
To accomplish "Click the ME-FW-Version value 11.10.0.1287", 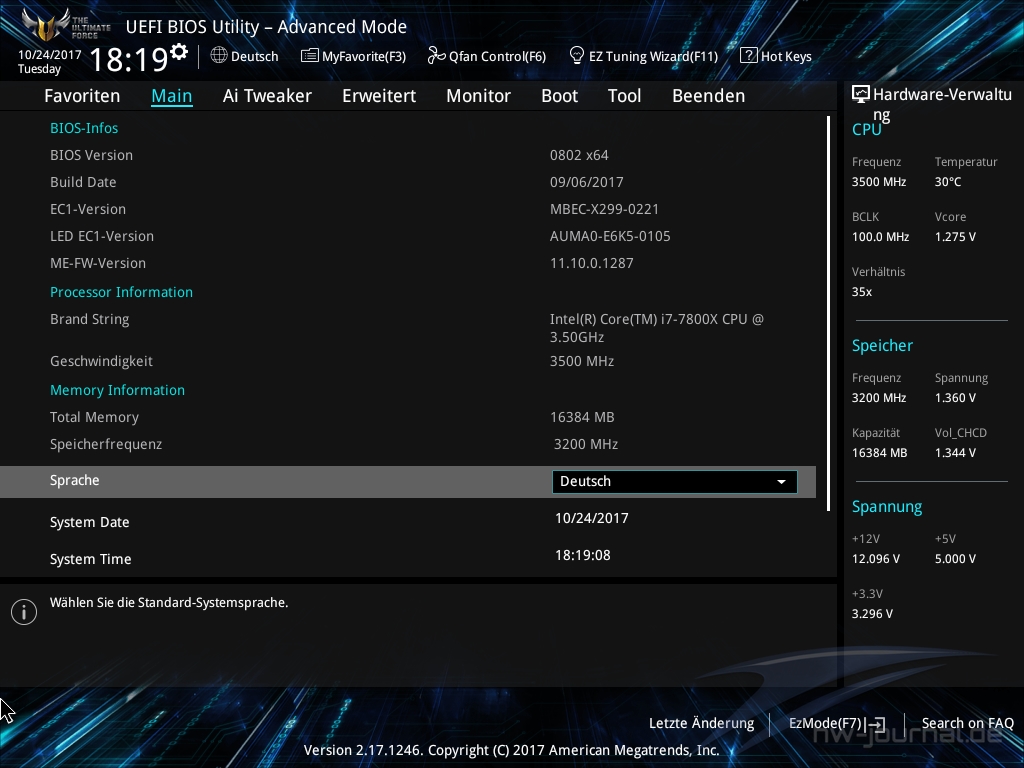I will click(x=592, y=264).
